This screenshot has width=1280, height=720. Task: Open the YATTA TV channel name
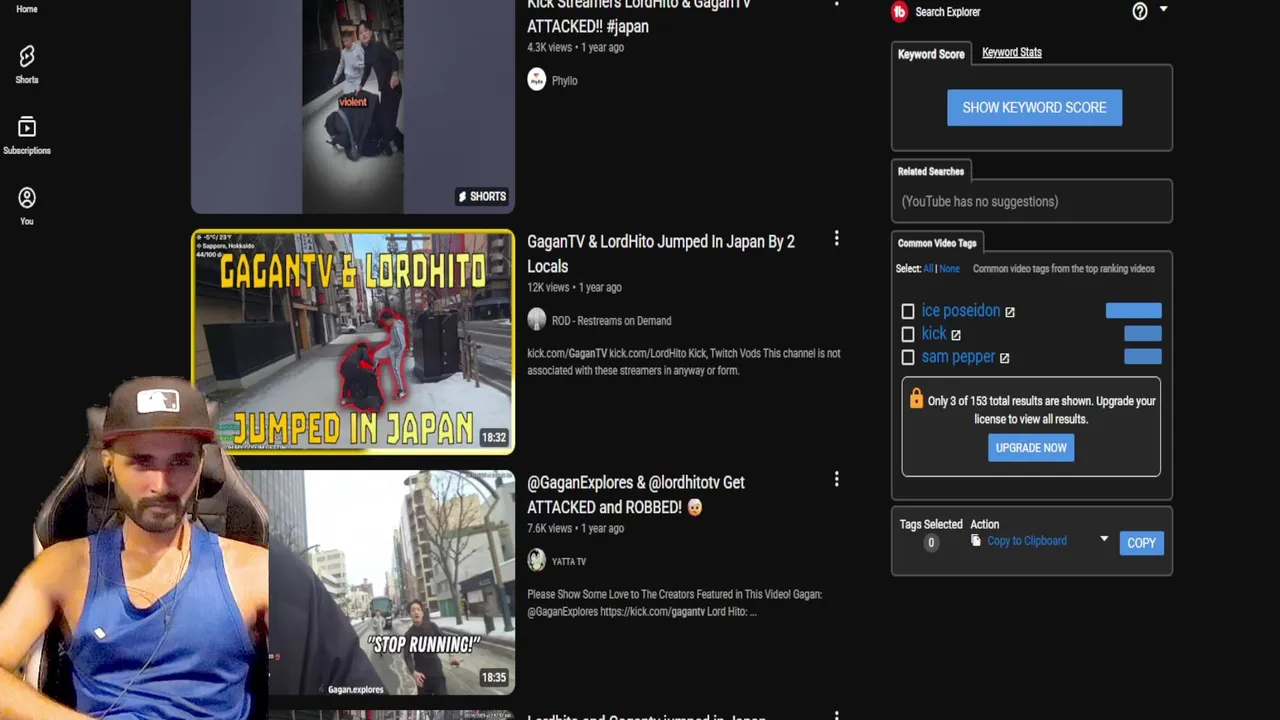tap(569, 562)
